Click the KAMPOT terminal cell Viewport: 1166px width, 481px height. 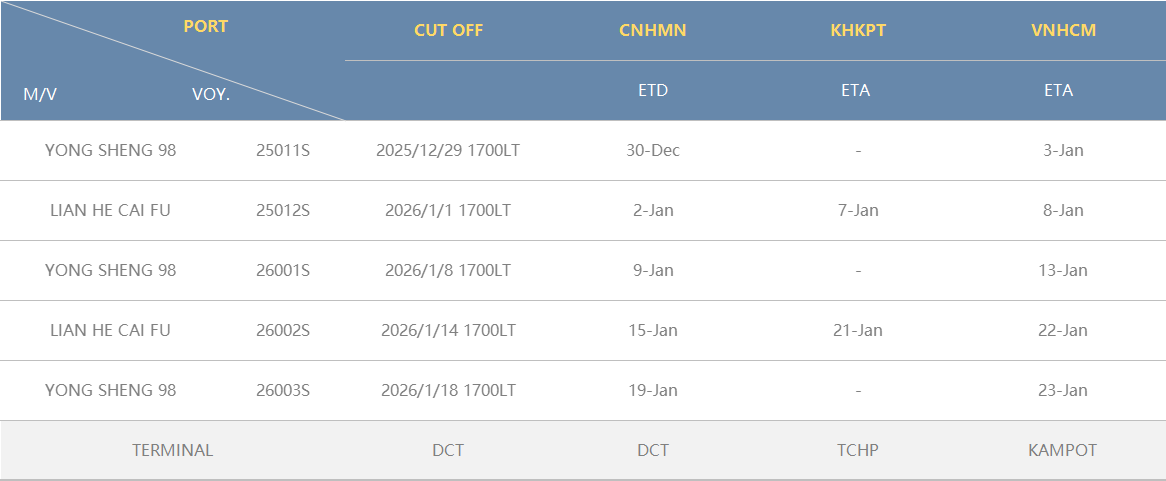(x=1063, y=450)
